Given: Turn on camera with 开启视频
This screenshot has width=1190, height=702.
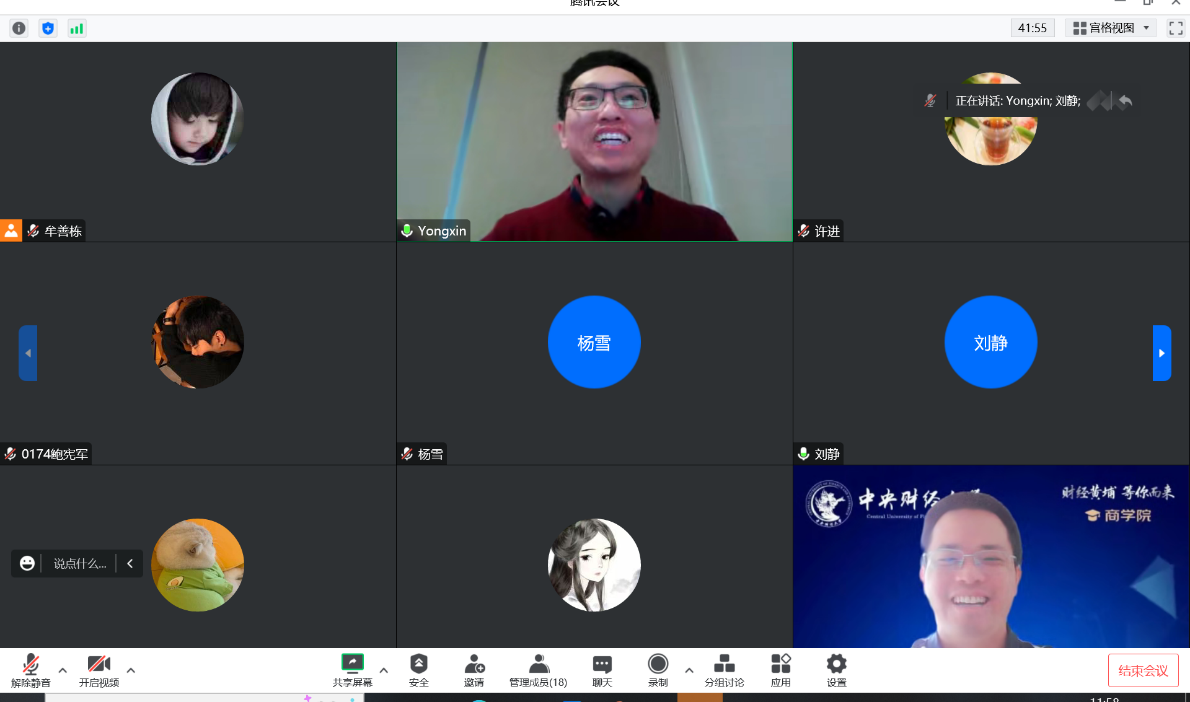Looking at the screenshot, I should tap(99, 669).
